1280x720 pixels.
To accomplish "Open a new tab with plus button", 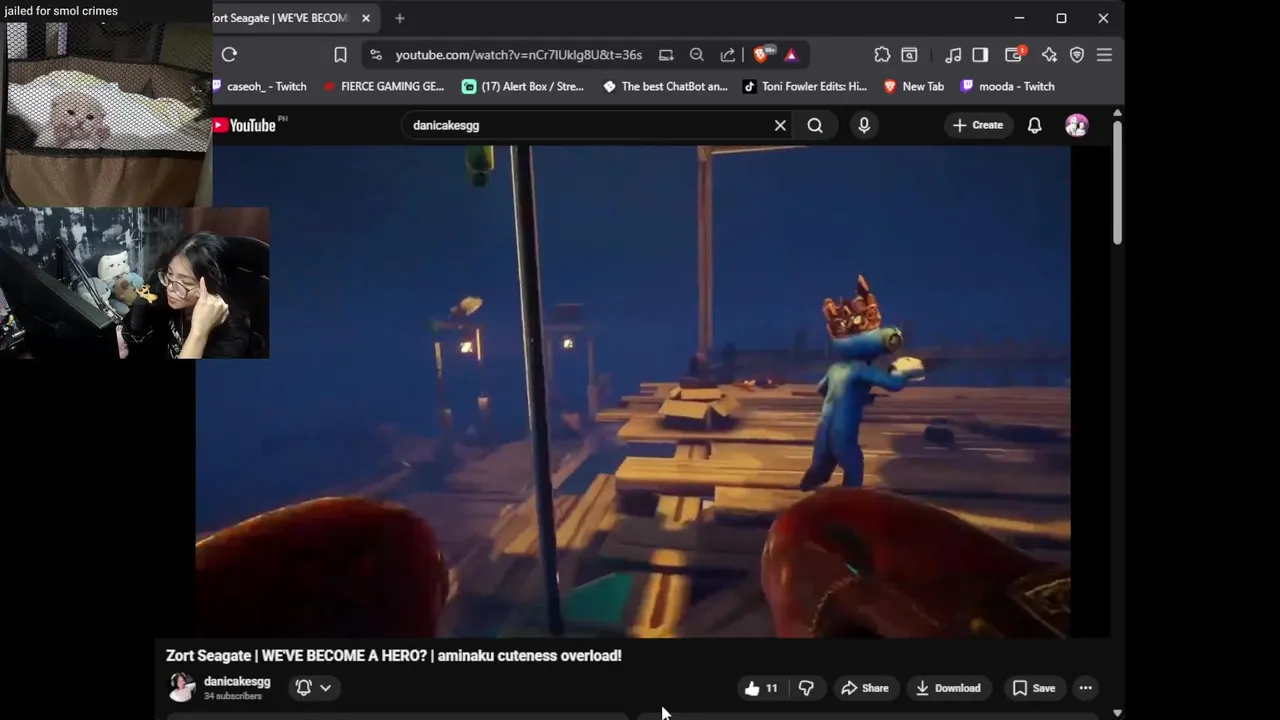I will click(400, 18).
